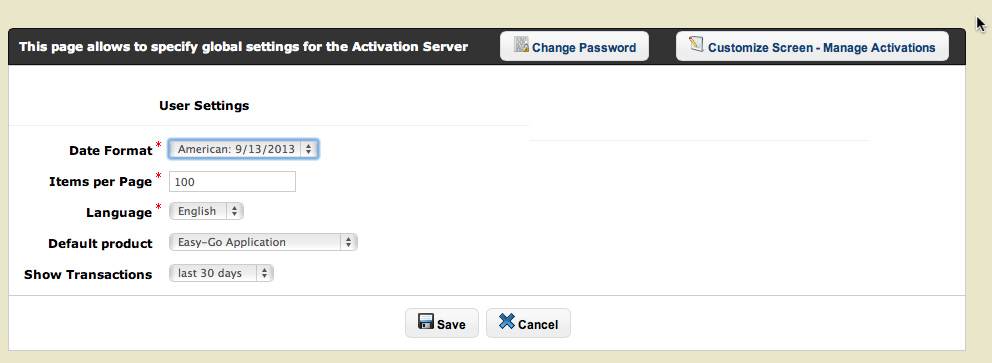Click the blue X Cancel icon
The width and height of the screenshot is (992, 363).
click(507, 321)
